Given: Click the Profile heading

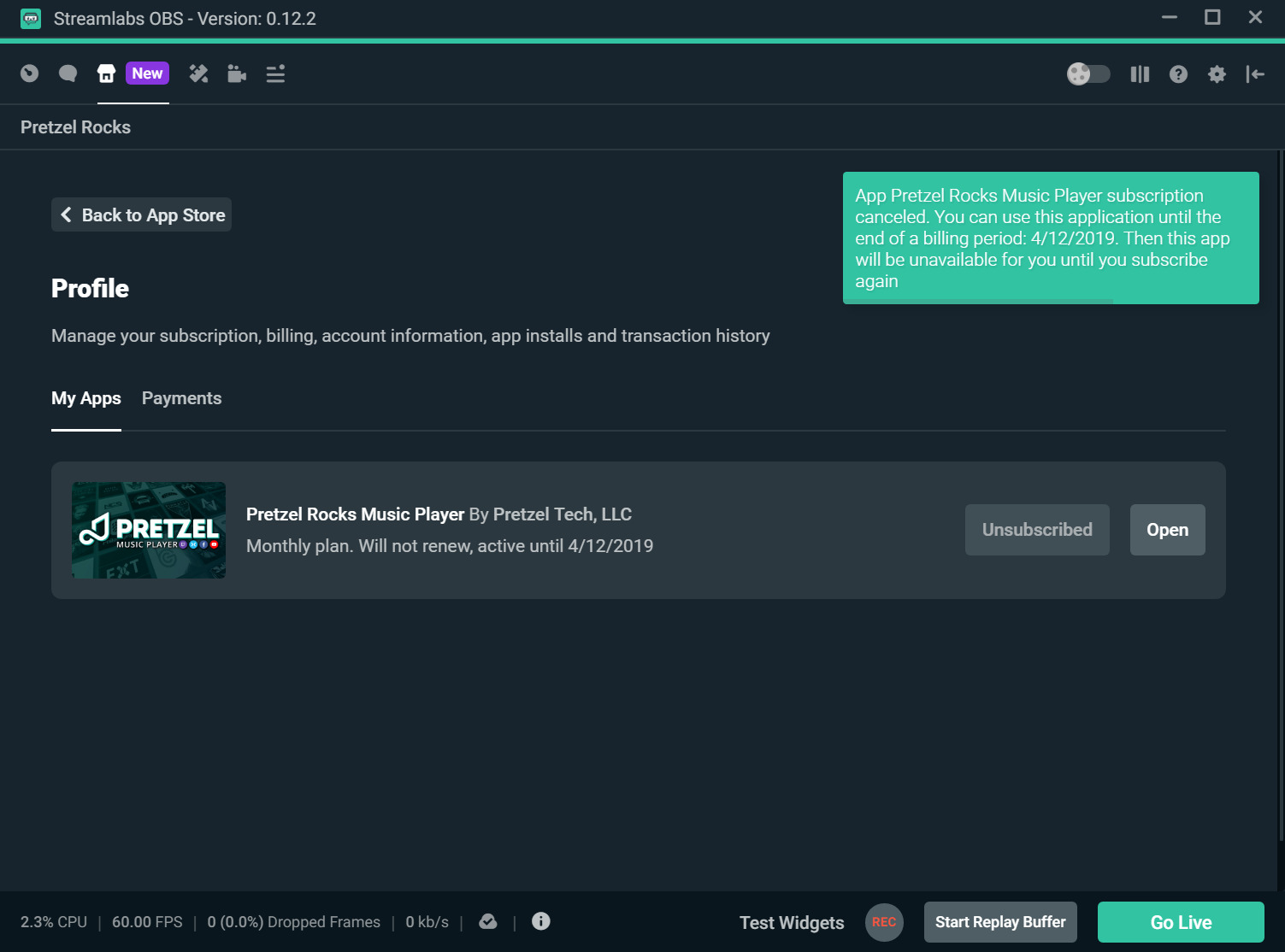Looking at the screenshot, I should 90,289.
